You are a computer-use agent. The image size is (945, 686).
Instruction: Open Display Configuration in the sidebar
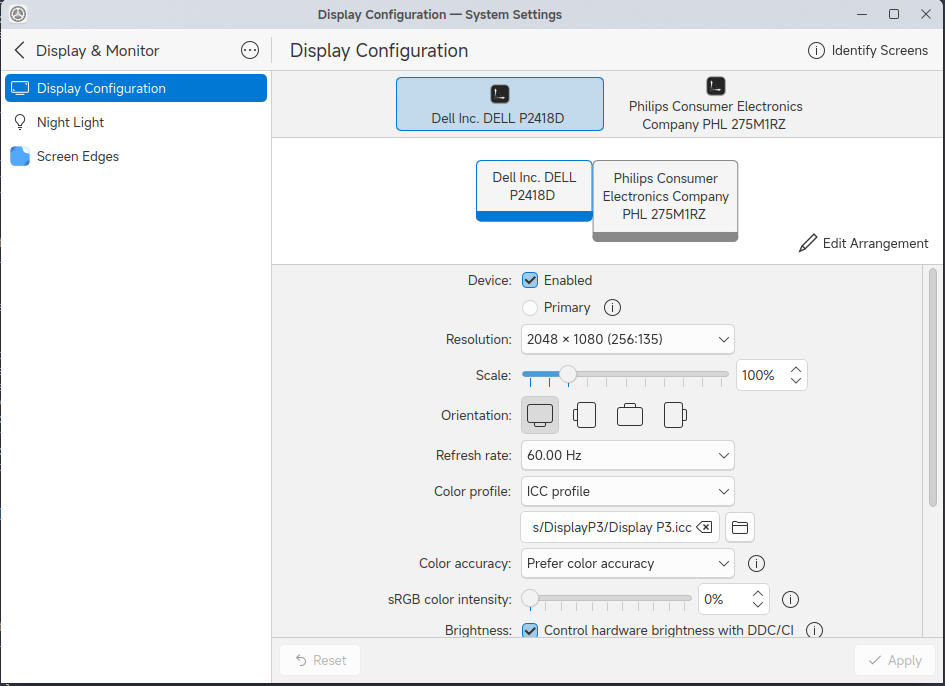coord(136,88)
